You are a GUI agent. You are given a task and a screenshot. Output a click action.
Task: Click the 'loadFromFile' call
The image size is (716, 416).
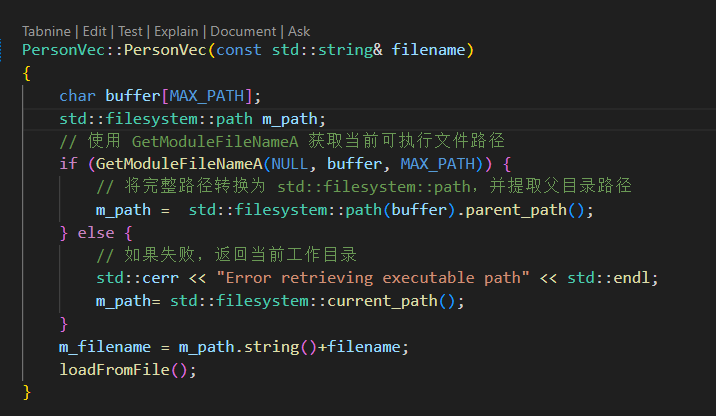coord(114,370)
